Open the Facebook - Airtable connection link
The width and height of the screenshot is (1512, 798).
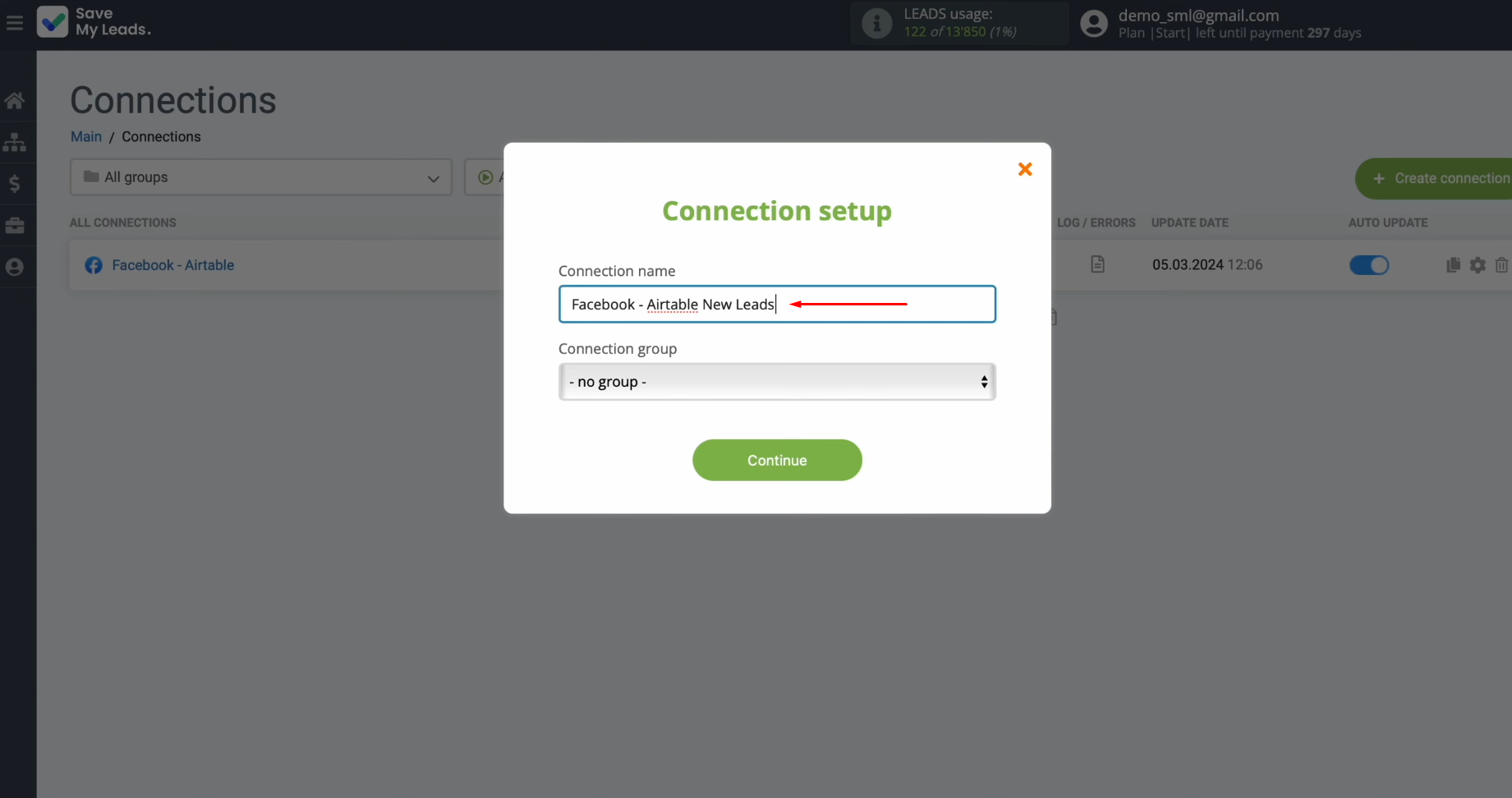[173, 265]
